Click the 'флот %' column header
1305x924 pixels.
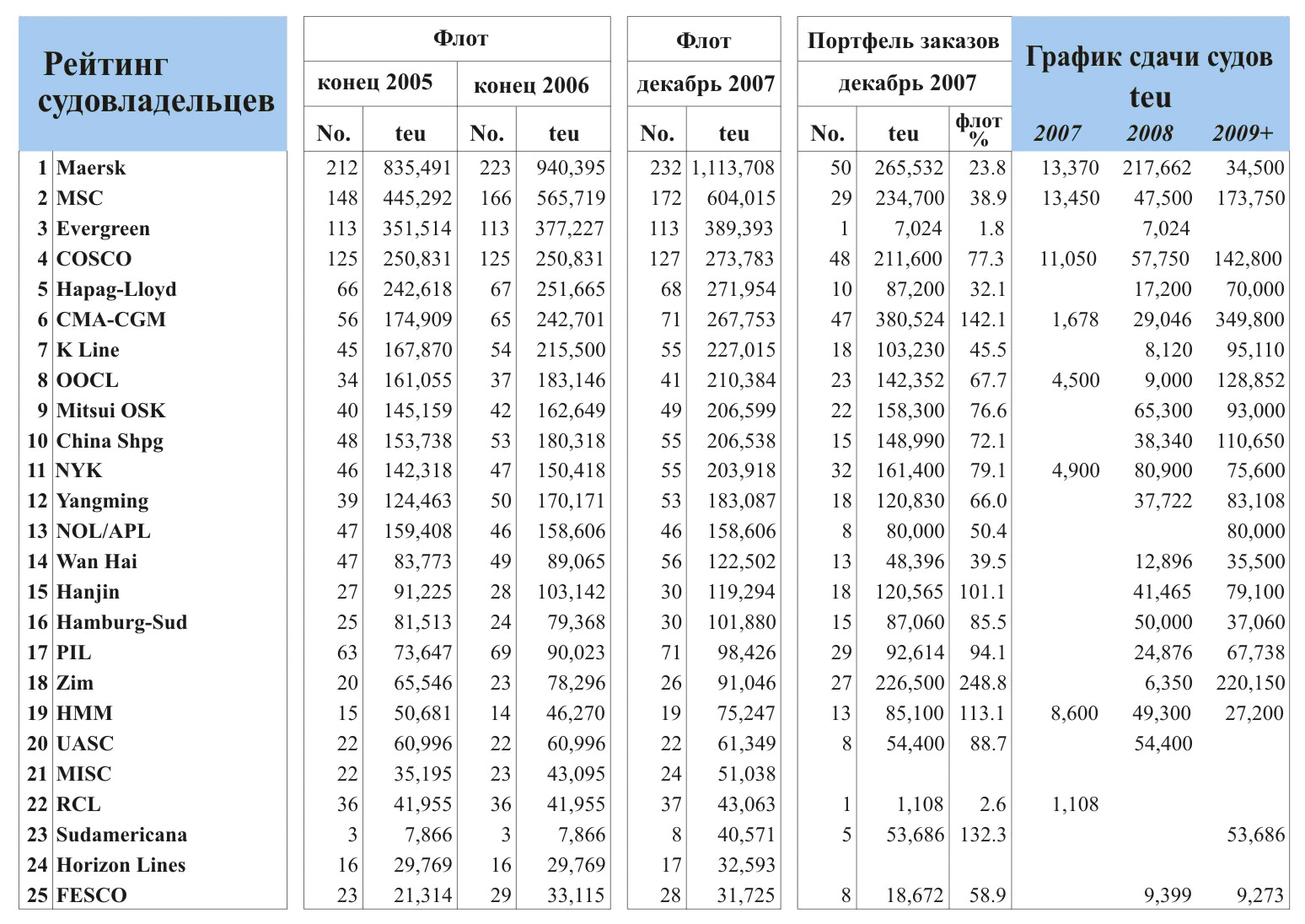pyautogui.click(x=979, y=130)
